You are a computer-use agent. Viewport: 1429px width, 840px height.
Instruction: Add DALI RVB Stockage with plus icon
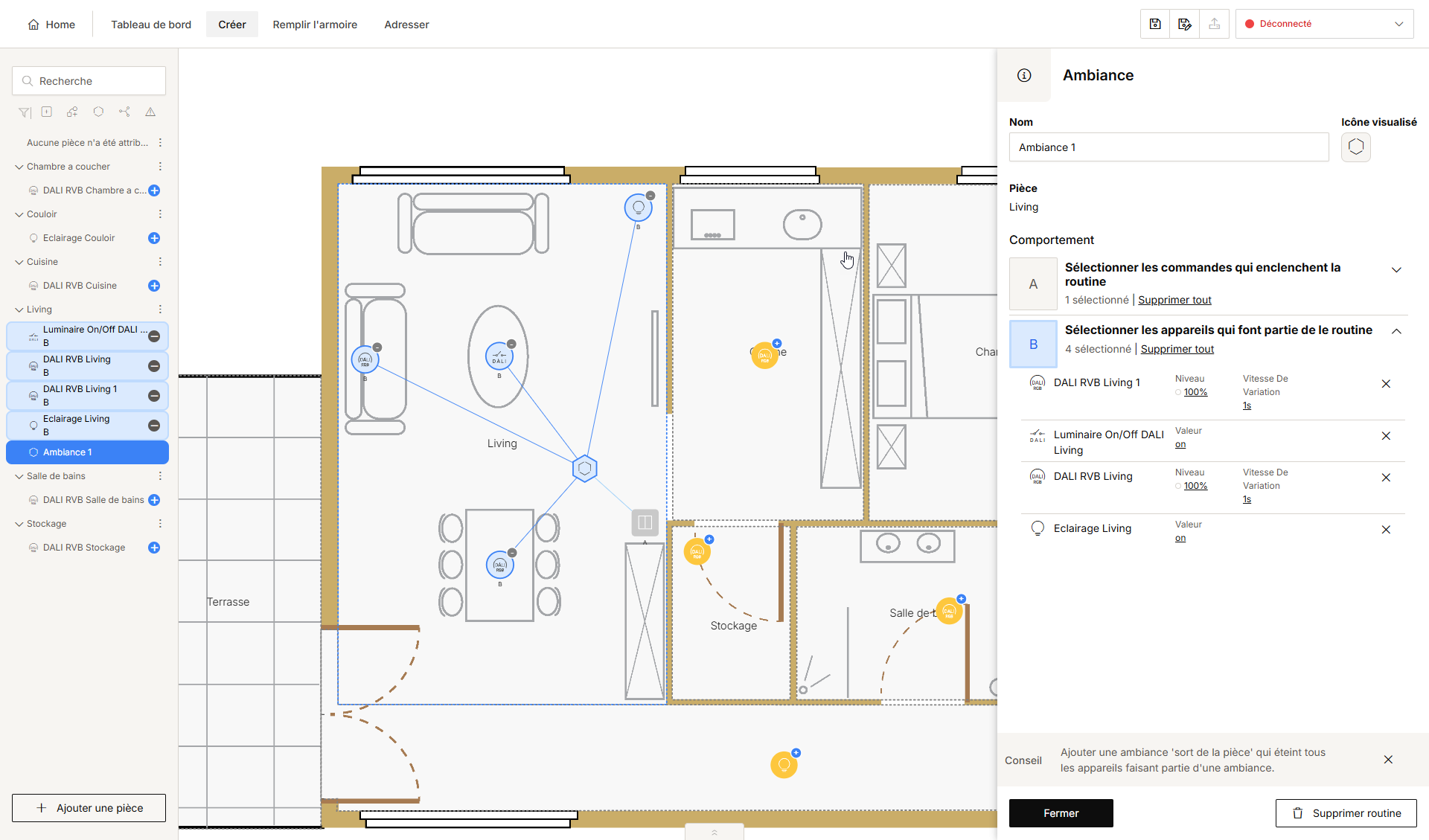pyautogui.click(x=154, y=548)
